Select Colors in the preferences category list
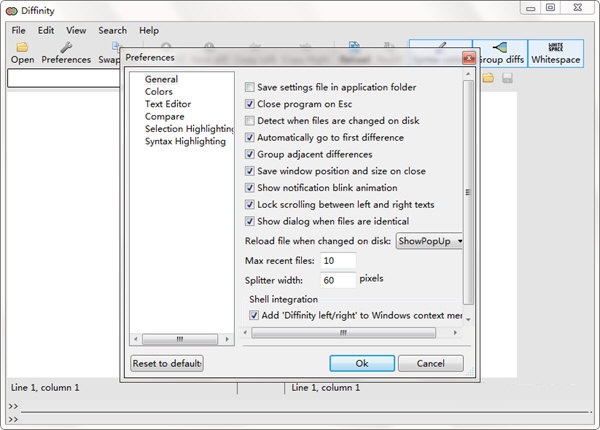Viewport: 600px width, 430px height. click(x=158, y=92)
